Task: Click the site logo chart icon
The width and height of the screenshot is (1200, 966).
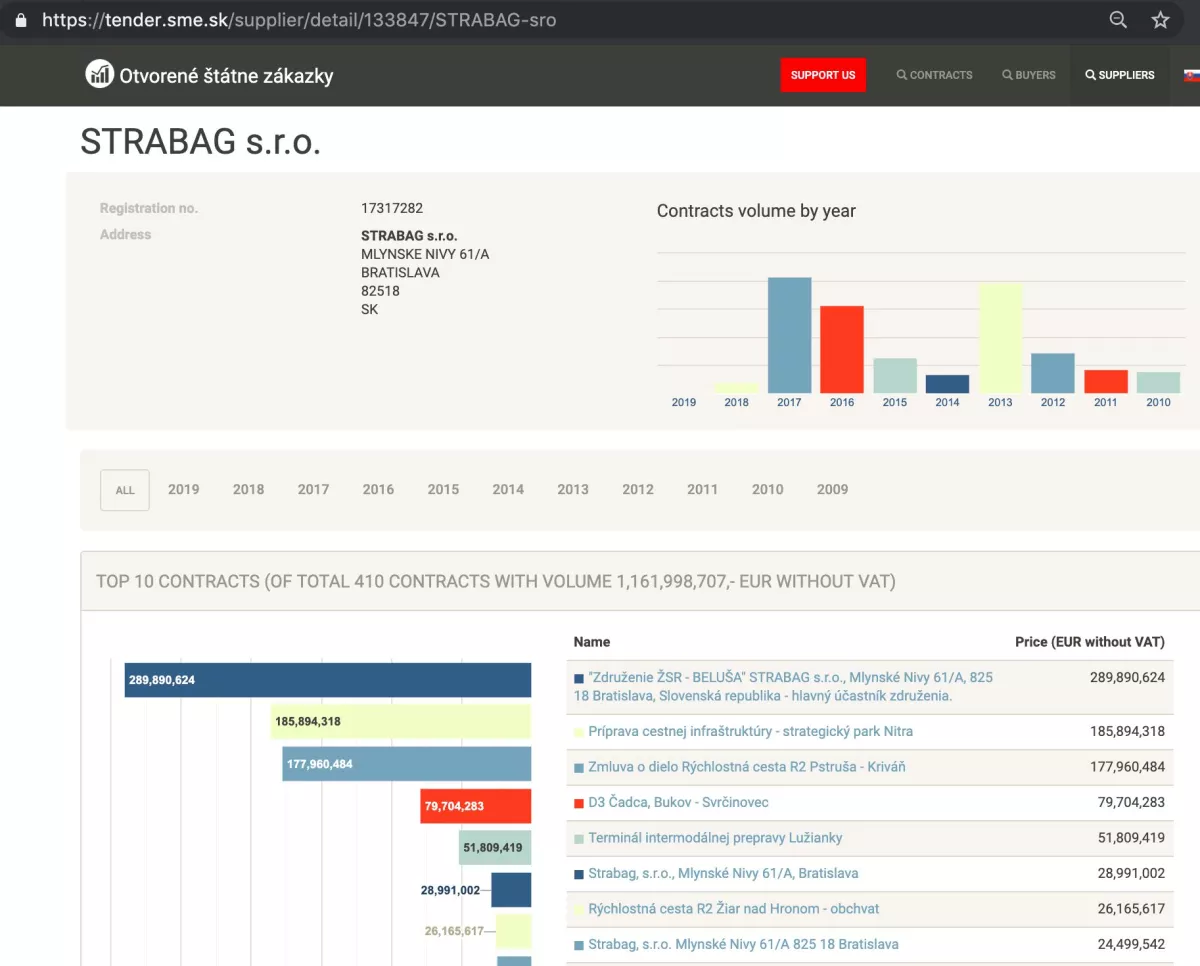Action: (99, 74)
